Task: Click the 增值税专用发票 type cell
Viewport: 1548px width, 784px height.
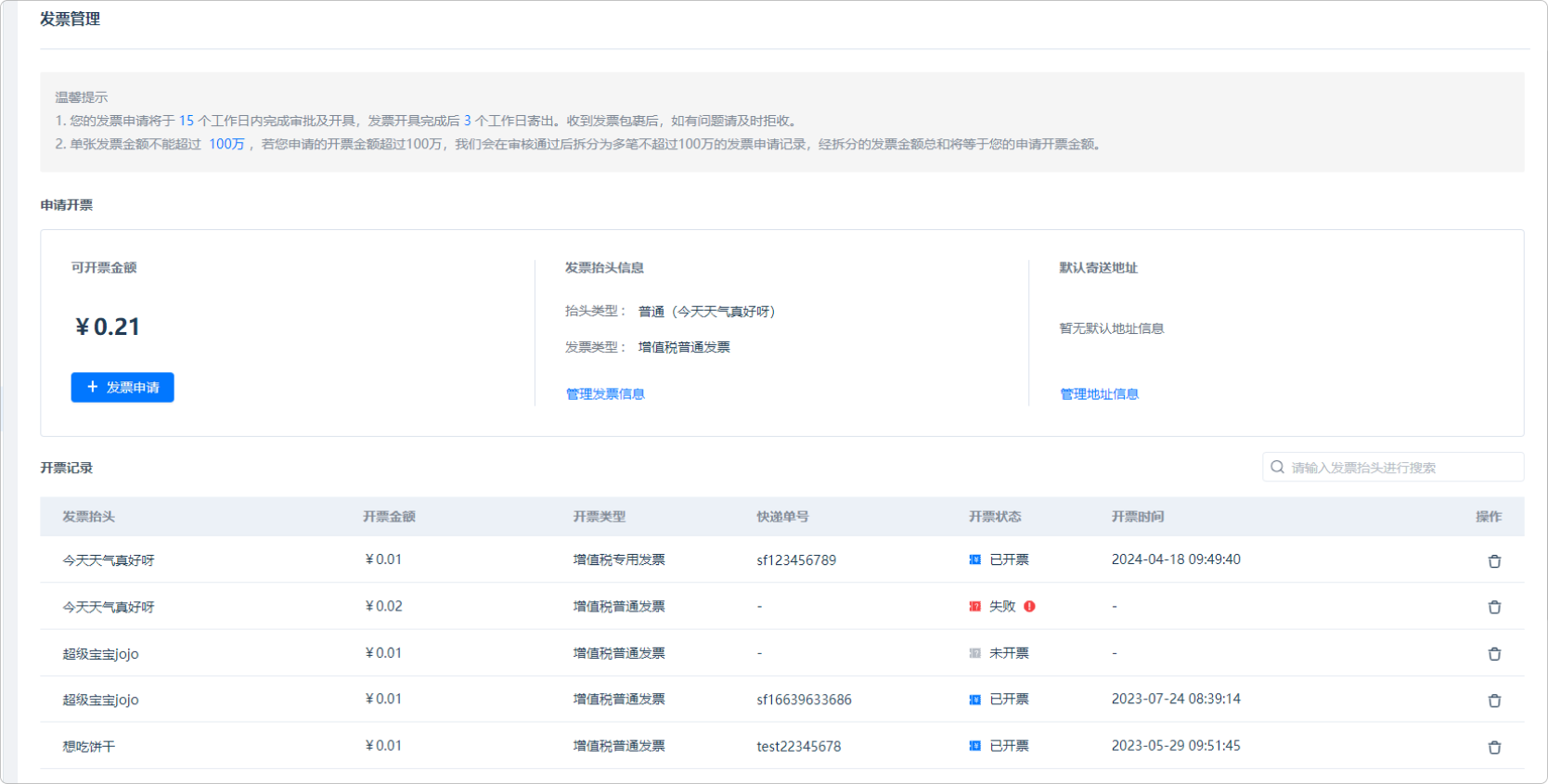Action: (619, 559)
